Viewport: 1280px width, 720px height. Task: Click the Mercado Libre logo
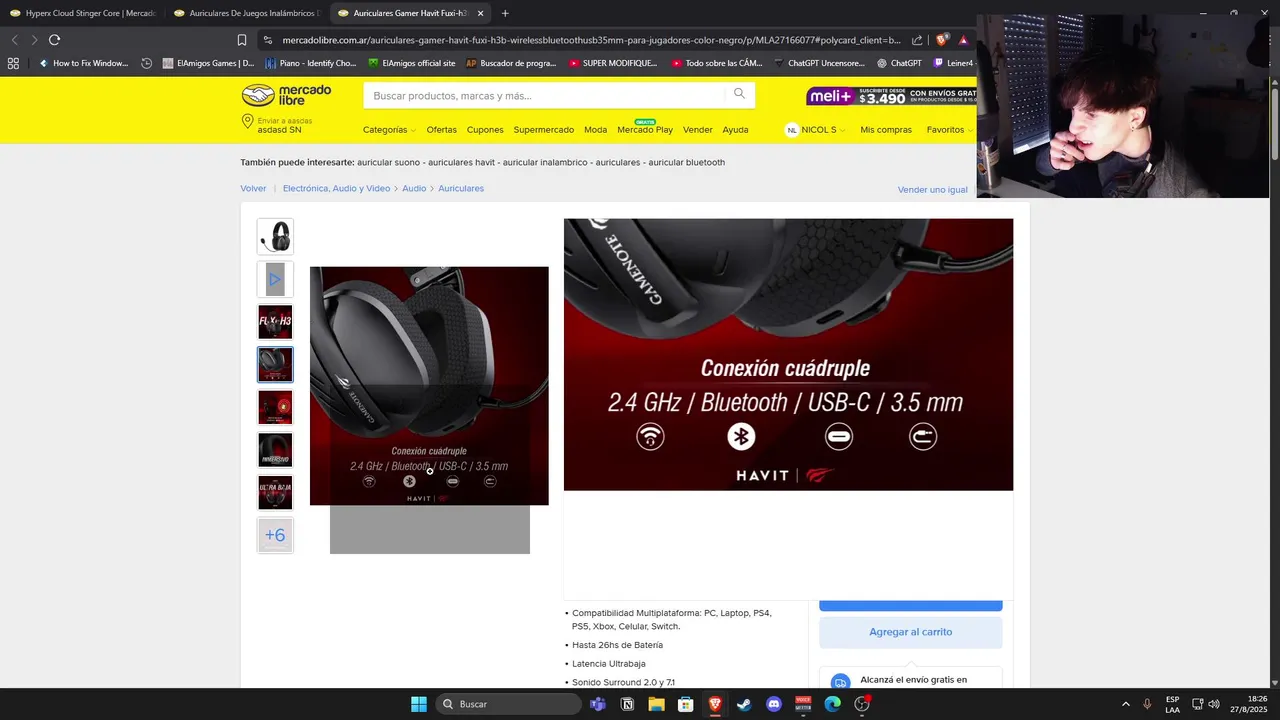tap(286, 95)
